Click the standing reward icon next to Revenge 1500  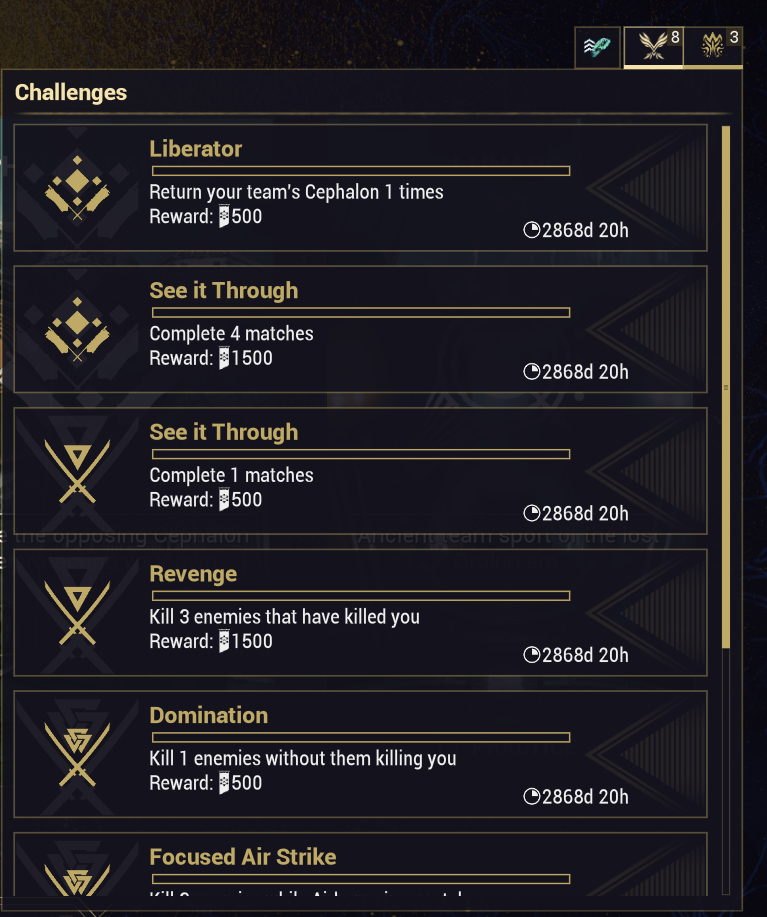(224, 641)
